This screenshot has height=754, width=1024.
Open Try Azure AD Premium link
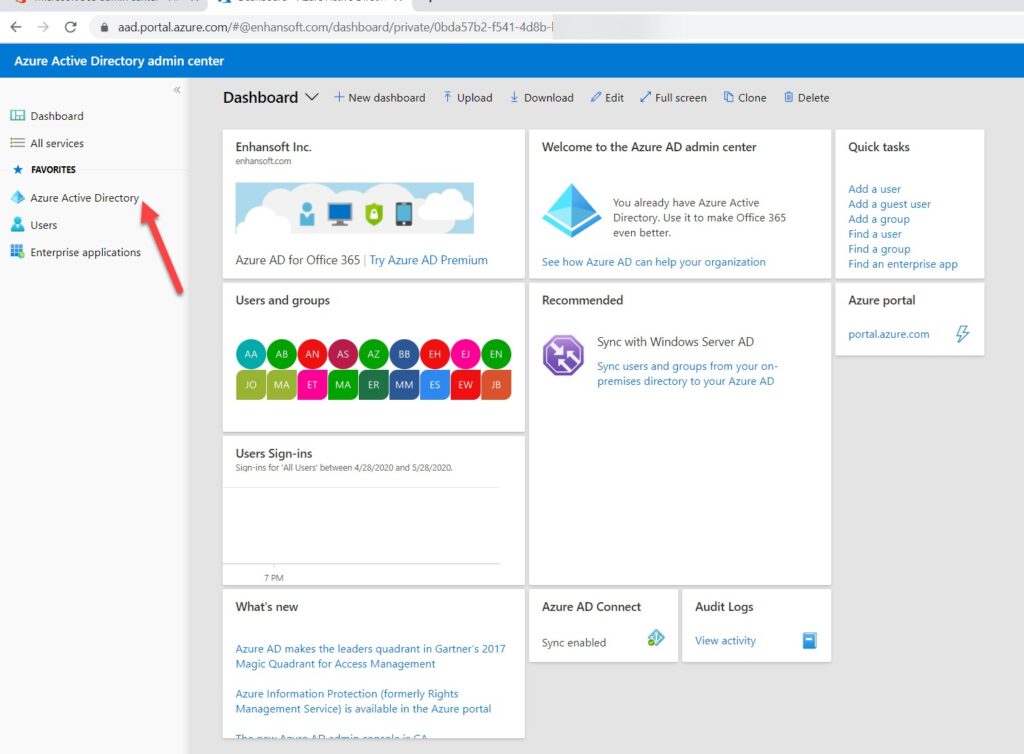pos(428,259)
